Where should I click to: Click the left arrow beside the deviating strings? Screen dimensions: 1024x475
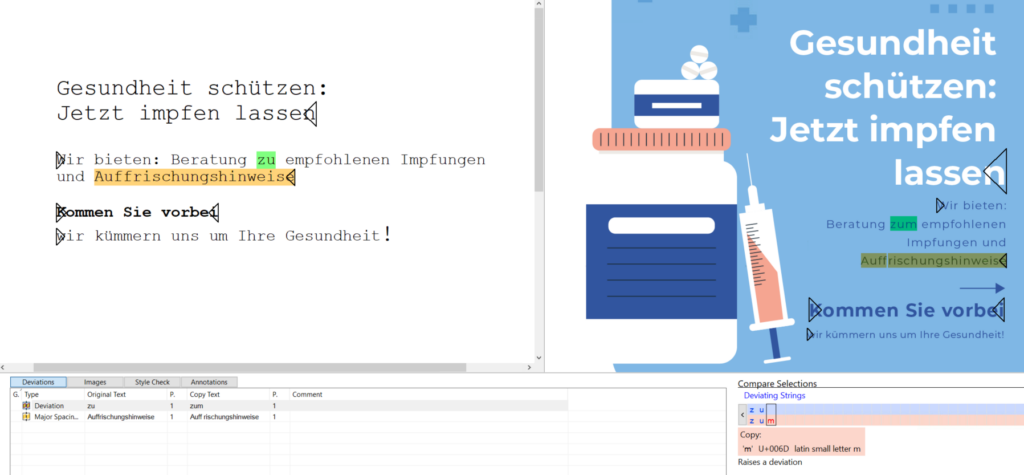tap(741, 414)
